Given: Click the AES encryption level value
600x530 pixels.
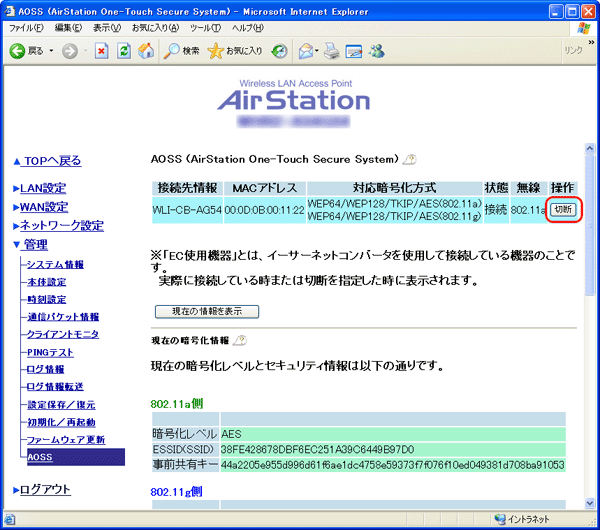Looking at the screenshot, I should click(x=231, y=434).
